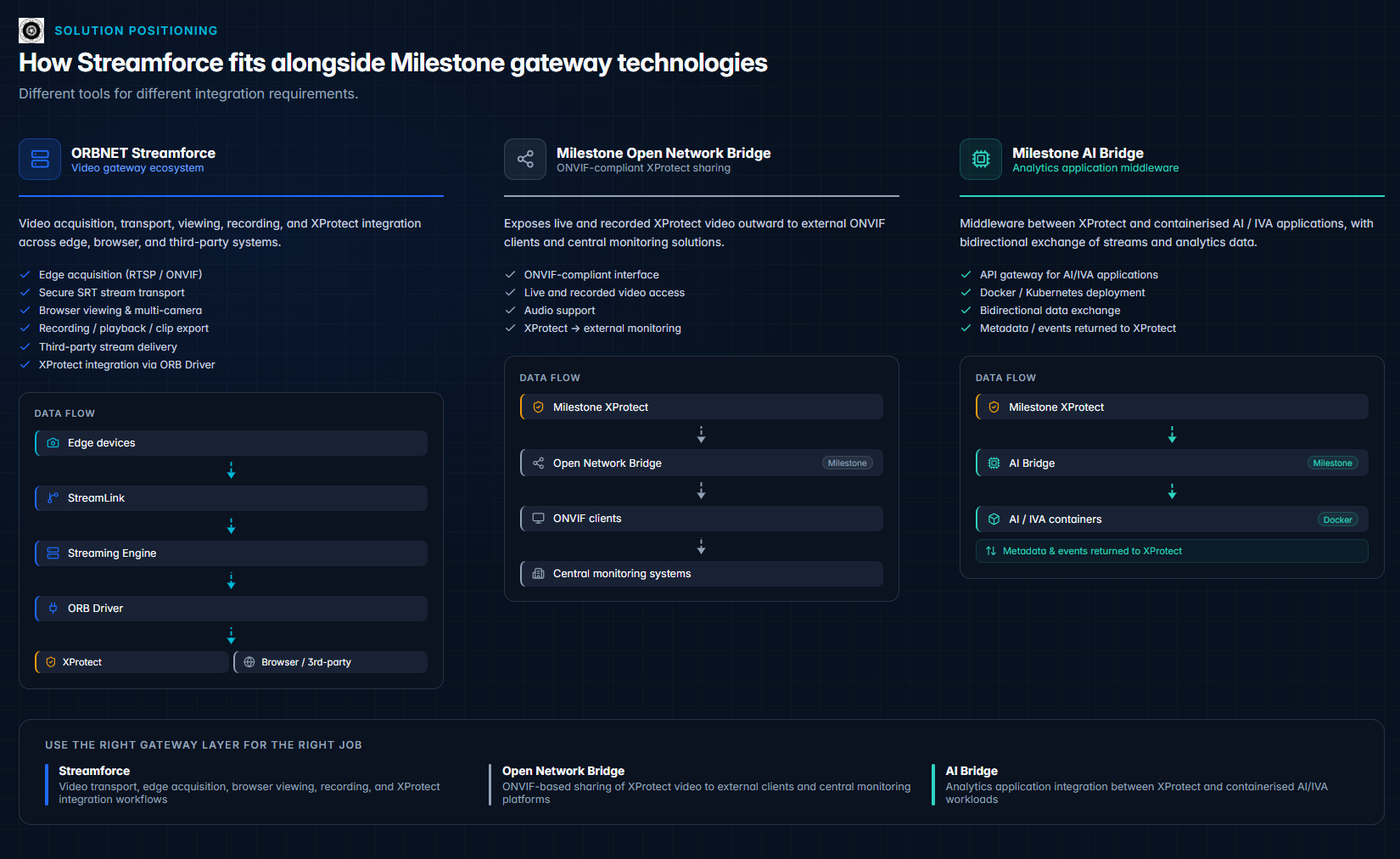Image resolution: width=1400 pixels, height=859 pixels.
Task: Click the globe icon beside Browser / 3rd-party
Action: [x=249, y=662]
